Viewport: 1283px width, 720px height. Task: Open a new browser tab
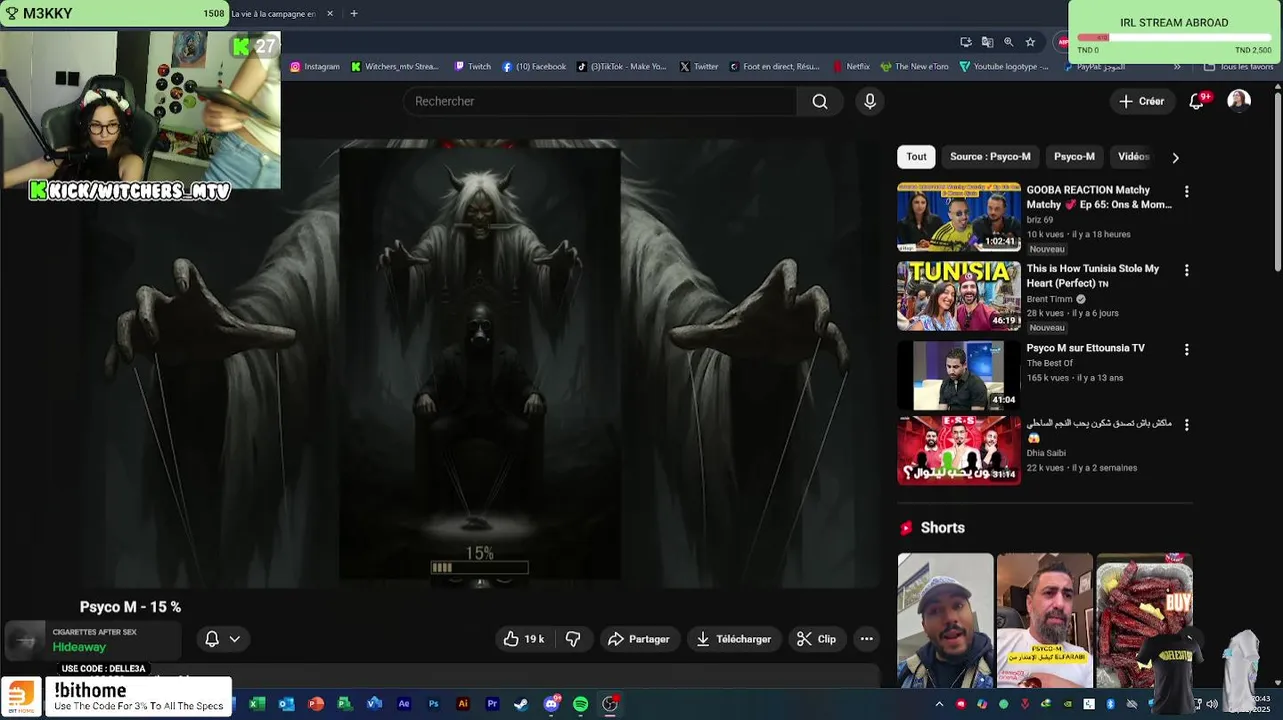354,14
